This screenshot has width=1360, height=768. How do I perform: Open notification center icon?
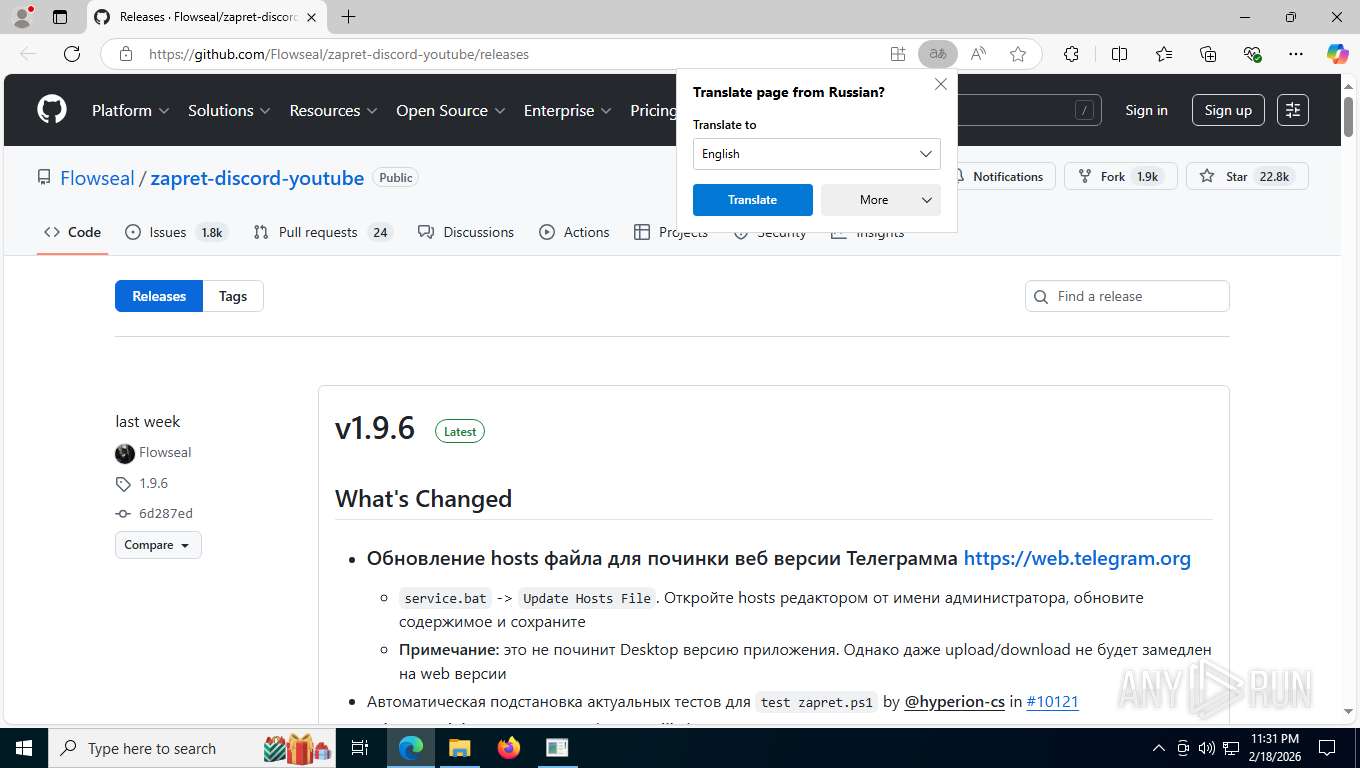click(1327, 748)
